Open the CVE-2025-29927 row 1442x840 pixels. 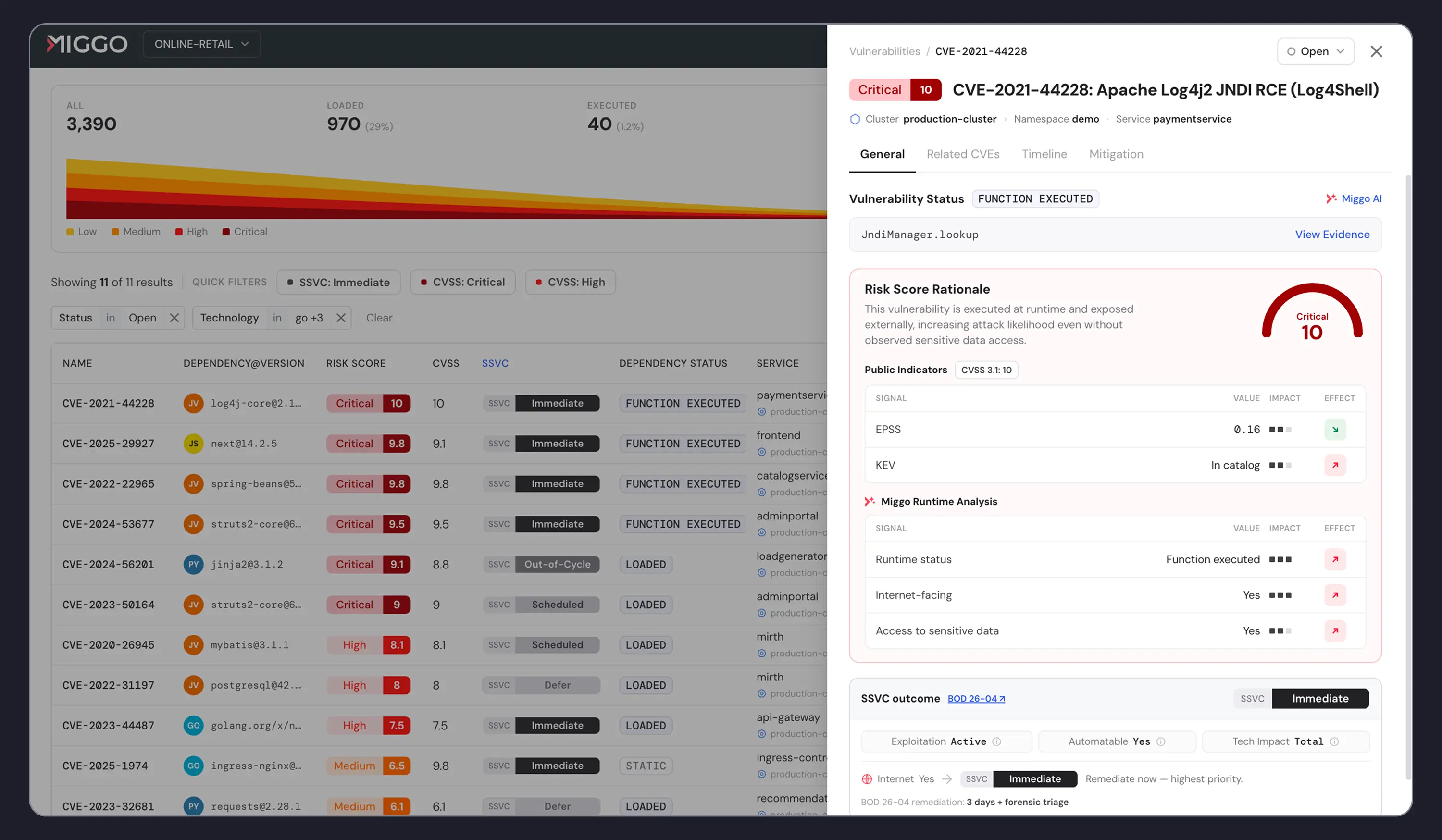click(439, 444)
